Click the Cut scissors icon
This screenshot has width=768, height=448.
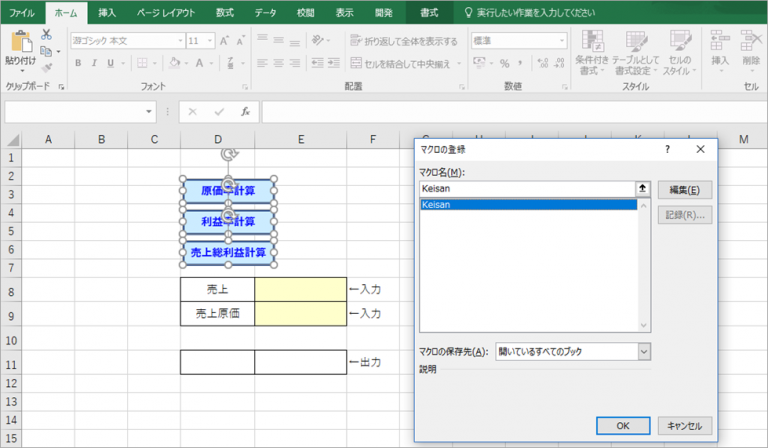[x=46, y=35]
